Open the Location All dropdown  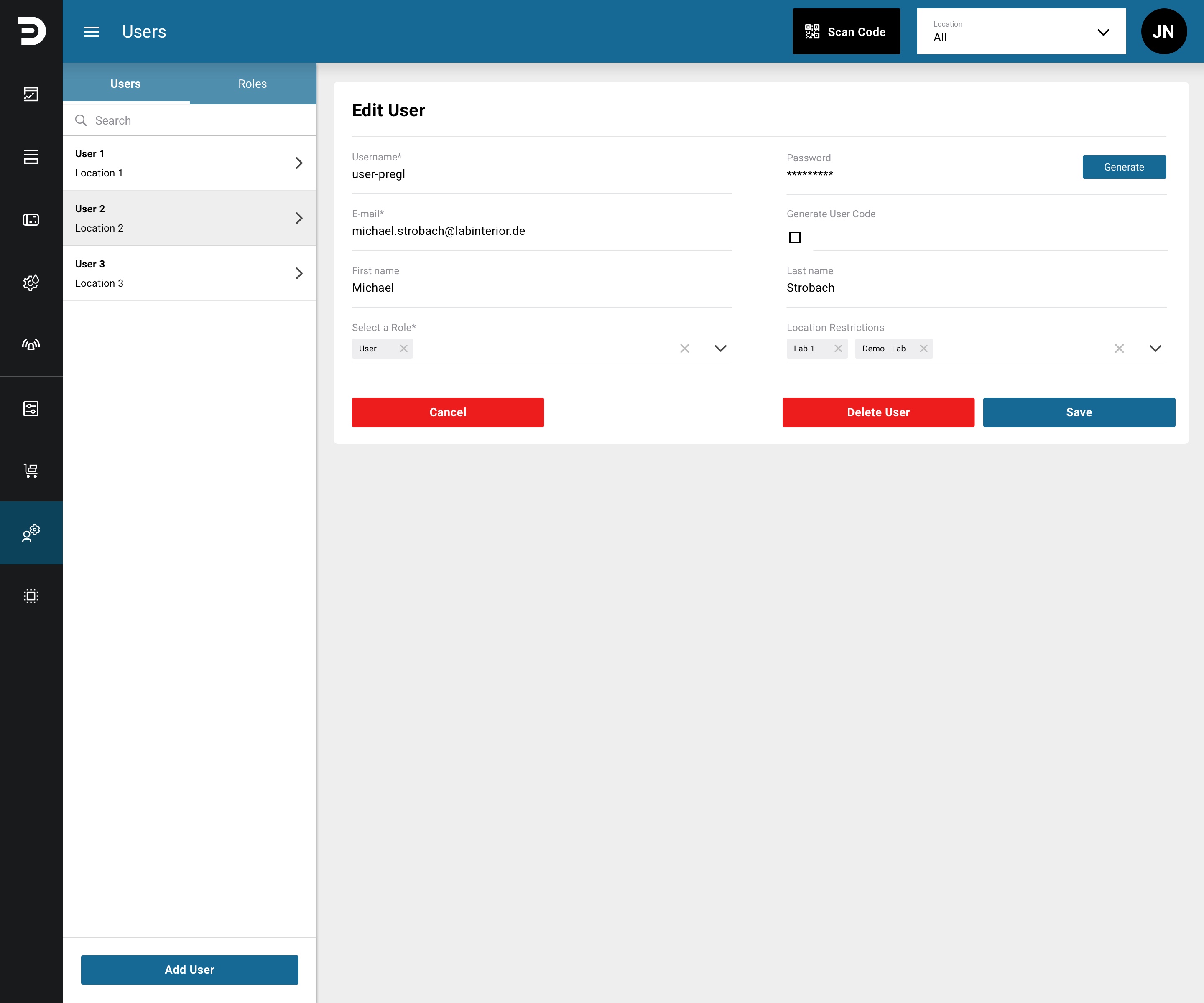pyautogui.click(x=1021, y=31)
